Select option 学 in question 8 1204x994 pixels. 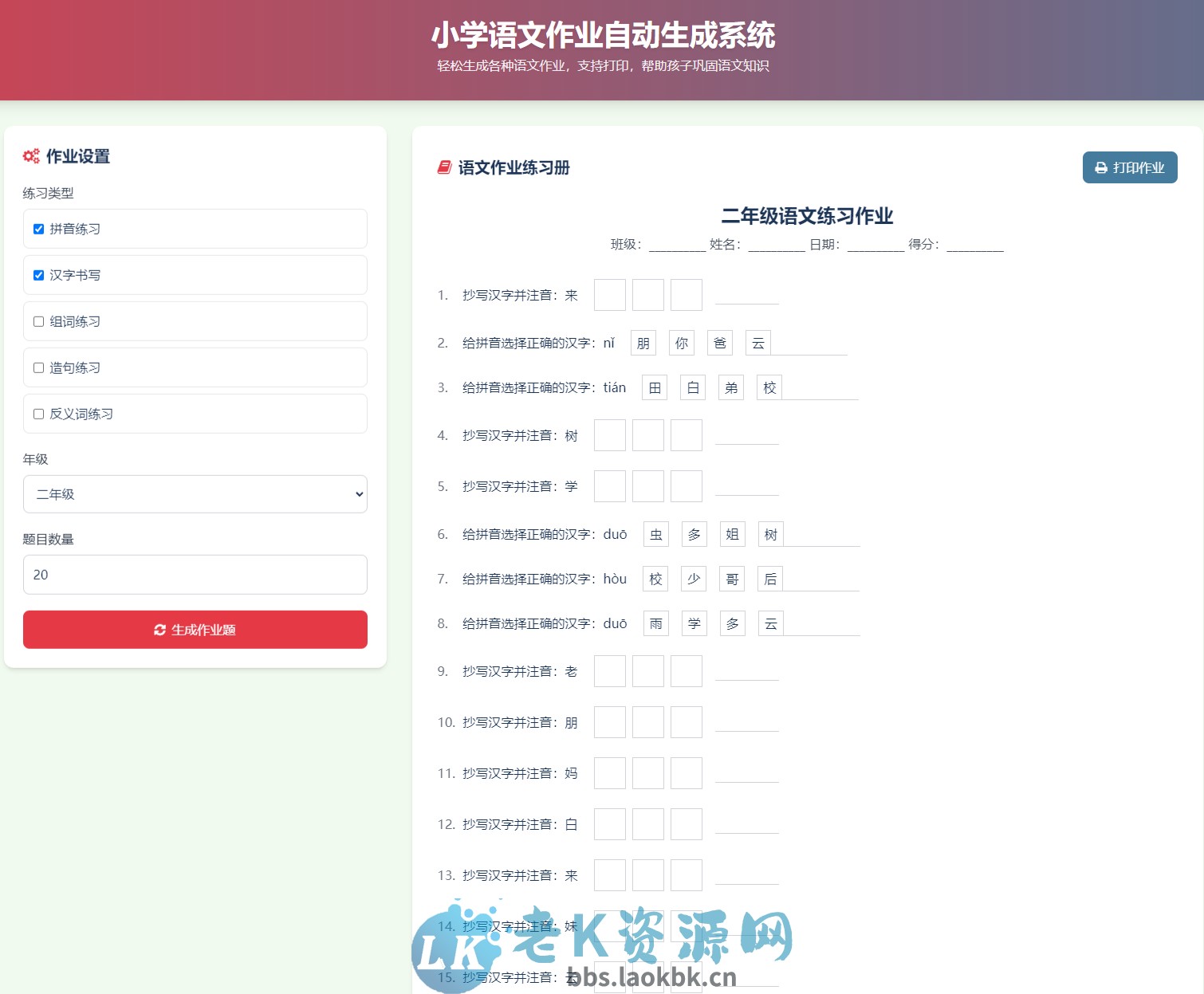point(694,623)
